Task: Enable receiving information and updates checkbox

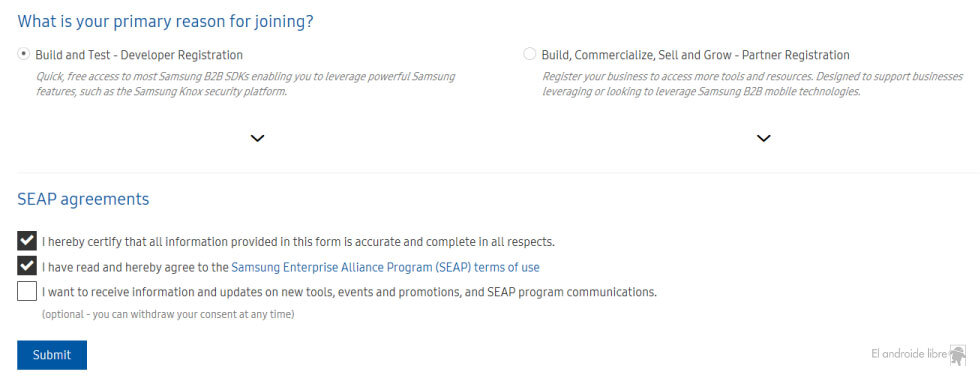Action: pos(27,291)
